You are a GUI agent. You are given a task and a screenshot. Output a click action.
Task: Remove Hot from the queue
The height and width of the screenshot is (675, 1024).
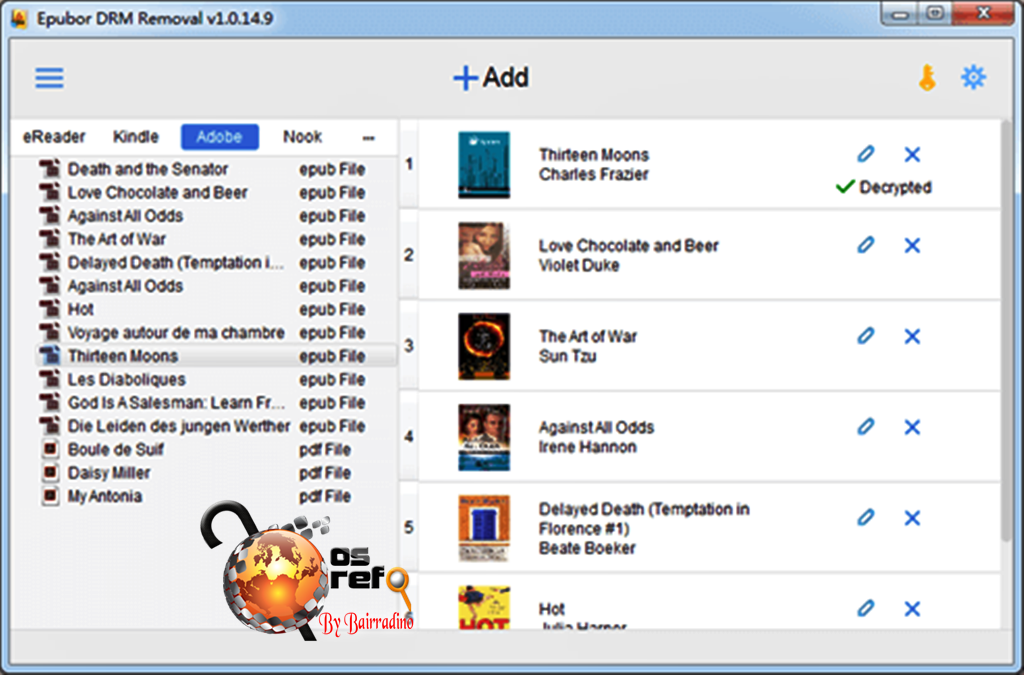[912, 608]
